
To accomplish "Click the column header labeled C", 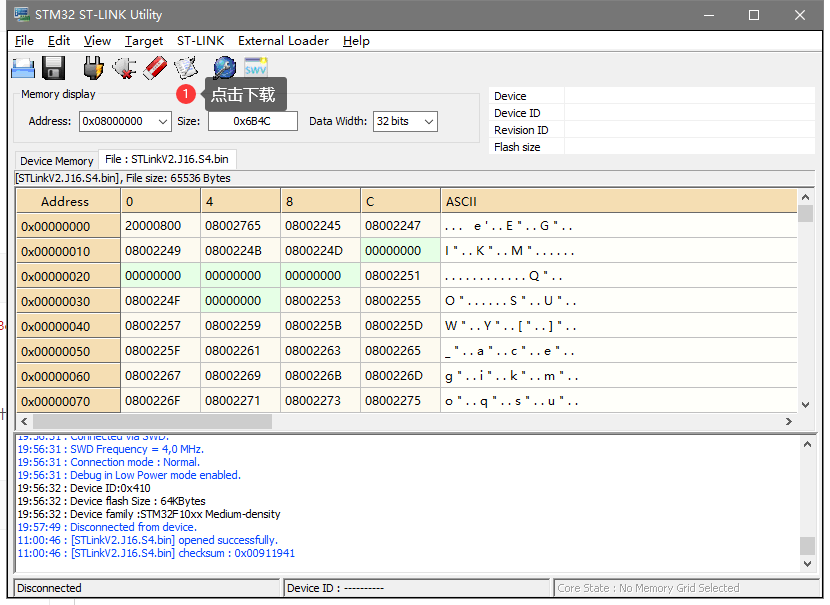I will coord(400,201).
